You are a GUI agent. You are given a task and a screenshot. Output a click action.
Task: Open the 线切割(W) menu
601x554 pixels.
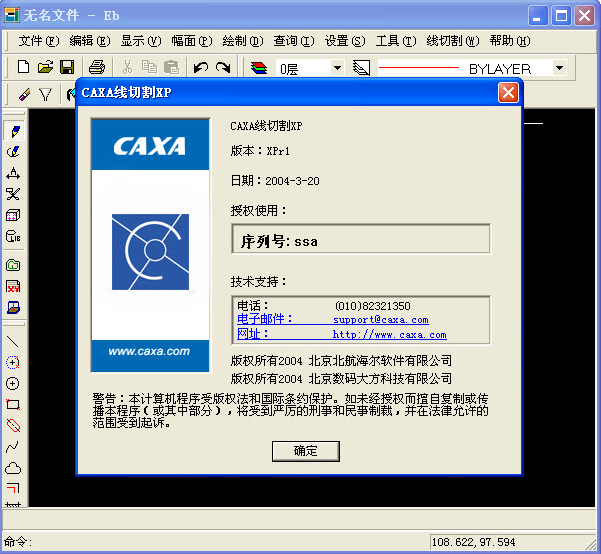(452, 41)
